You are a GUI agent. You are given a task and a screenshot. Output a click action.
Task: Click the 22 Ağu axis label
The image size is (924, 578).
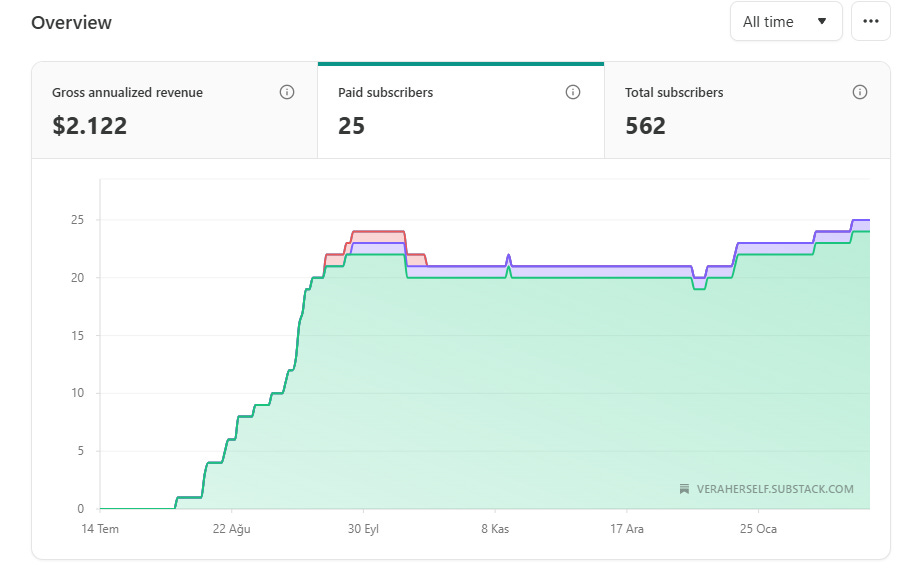pyautogui.click(x=232, y=529)
